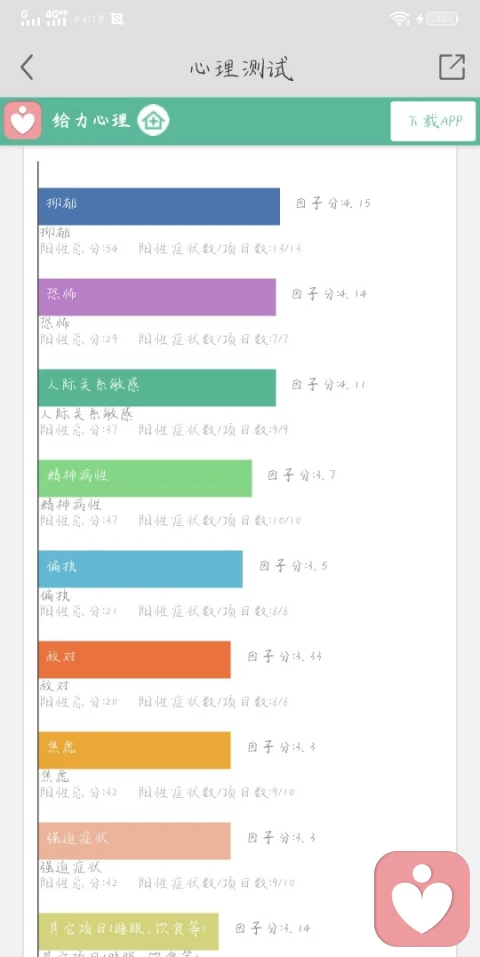
Task: Select the purple 恐怖 bar
Action: point(157,297)
